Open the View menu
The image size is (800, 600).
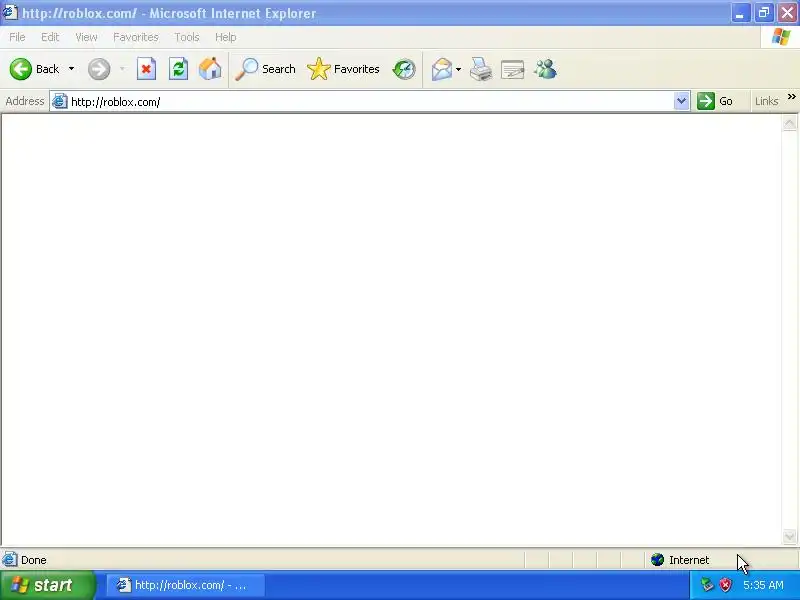(86, 37)
